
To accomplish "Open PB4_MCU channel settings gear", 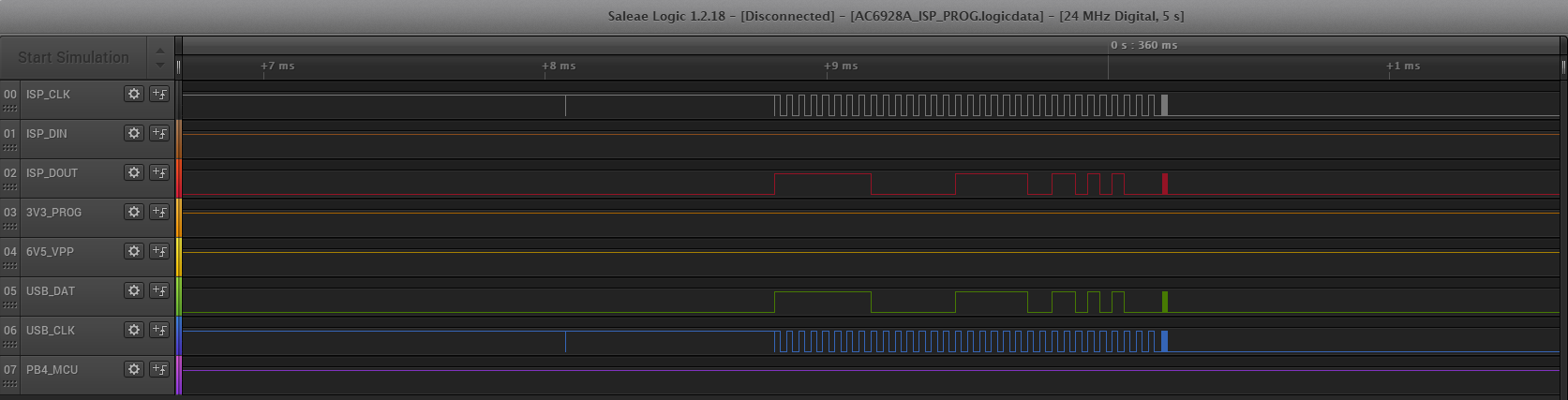I will click(134, 369).
